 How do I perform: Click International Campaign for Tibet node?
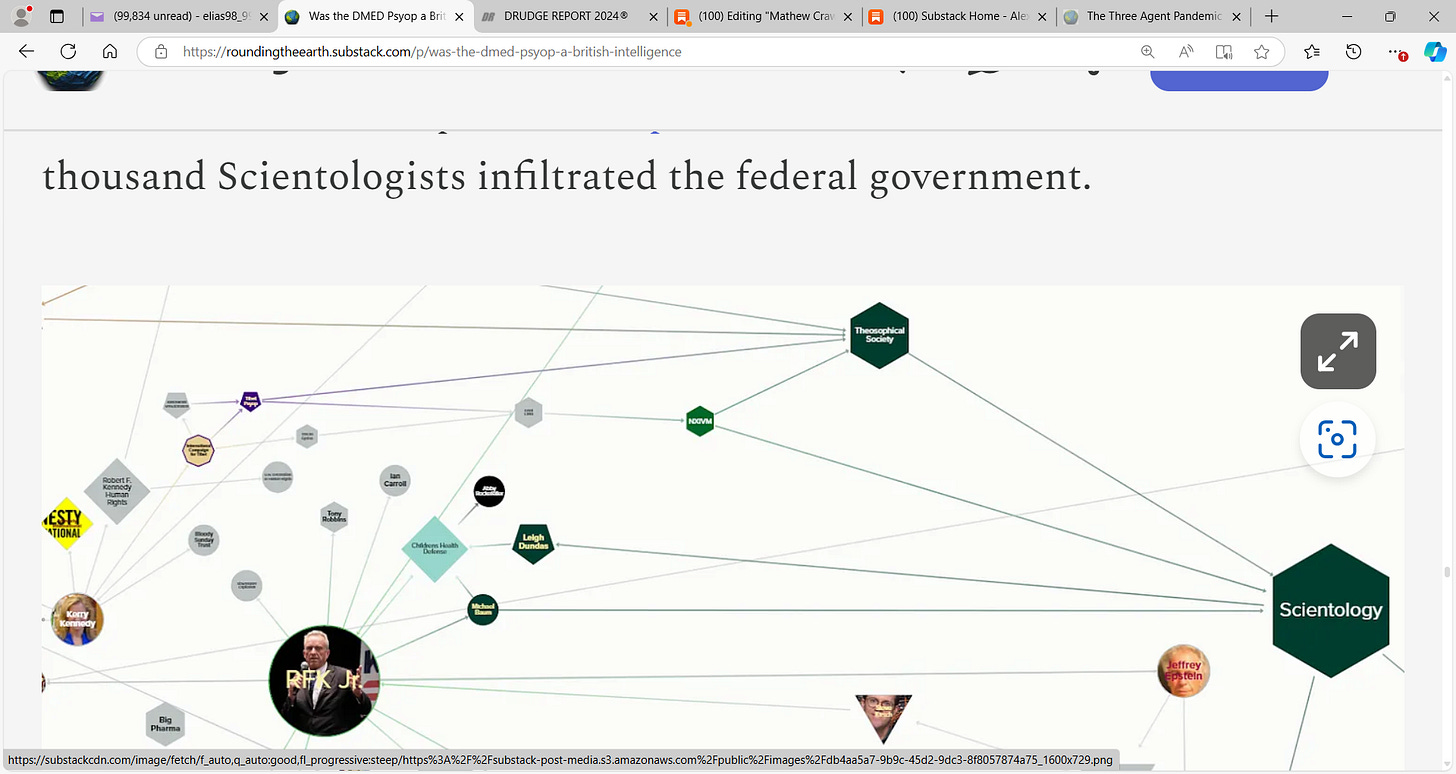199,451
